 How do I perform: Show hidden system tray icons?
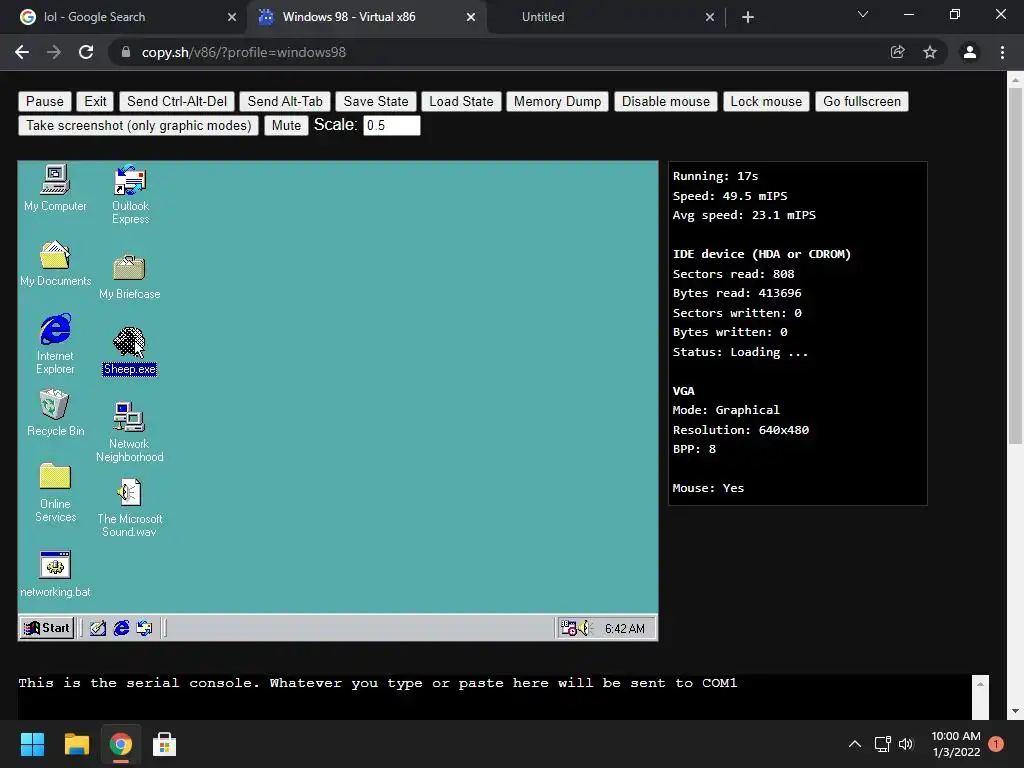tap(854, 744)
